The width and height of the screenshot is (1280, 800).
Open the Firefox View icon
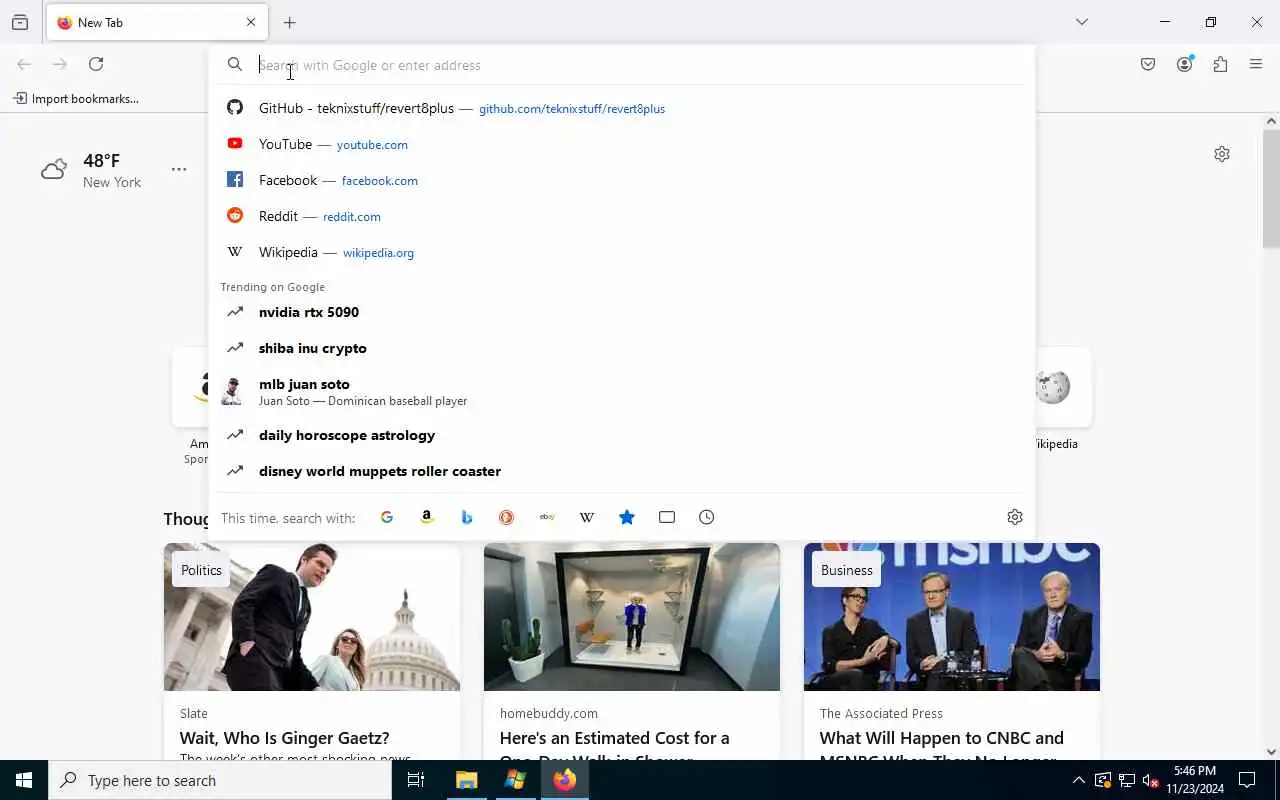(x=20, y=22)
